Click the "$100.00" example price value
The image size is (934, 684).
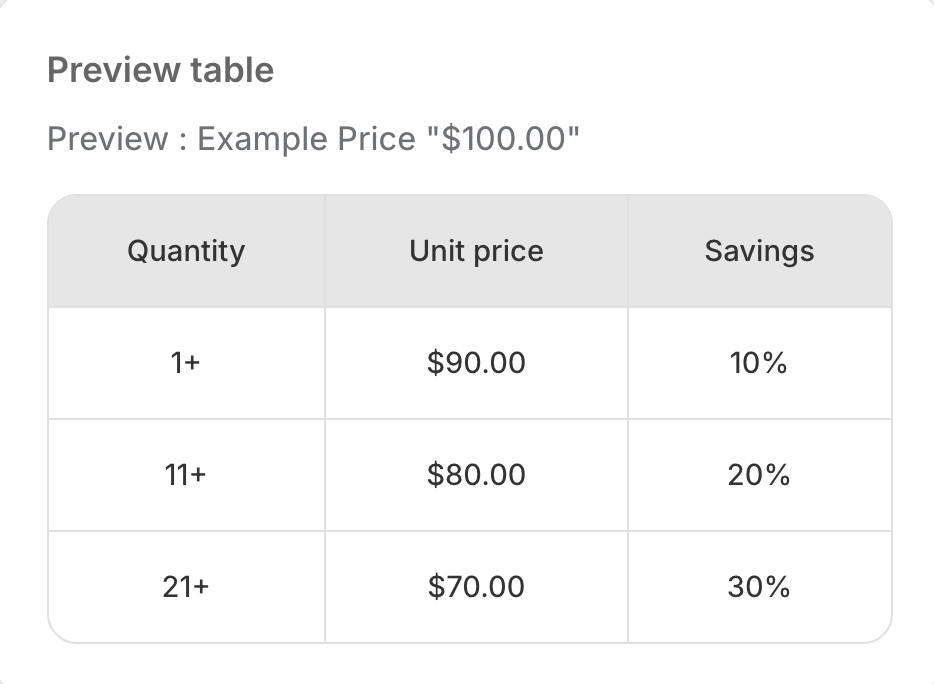click(x=503, y=138)
